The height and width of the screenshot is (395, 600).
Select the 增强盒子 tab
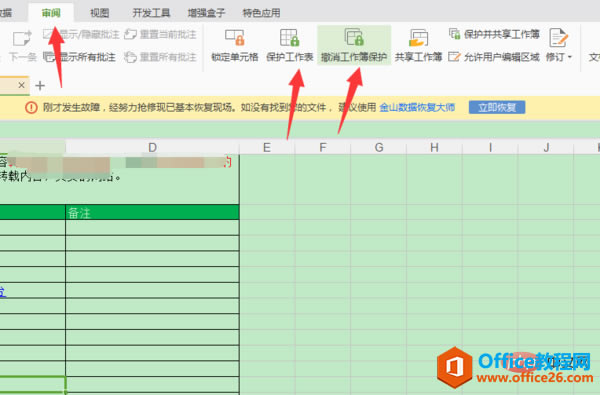(x=206, y=13)
